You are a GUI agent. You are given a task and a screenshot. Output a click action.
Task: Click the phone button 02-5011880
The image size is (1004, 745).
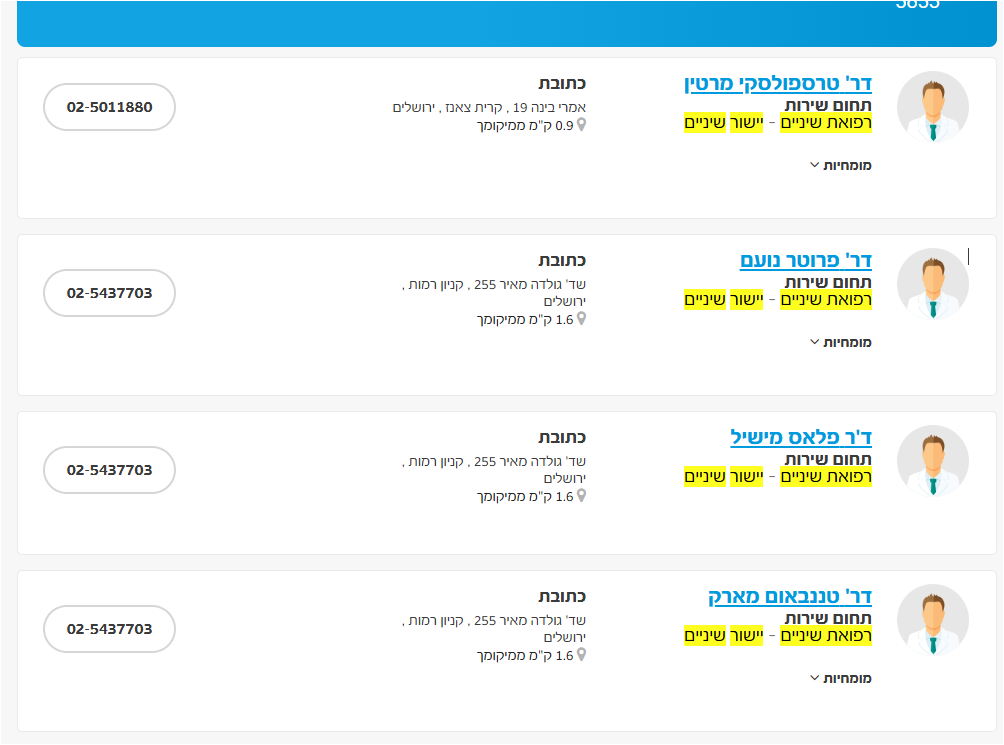tap(110, 107)
